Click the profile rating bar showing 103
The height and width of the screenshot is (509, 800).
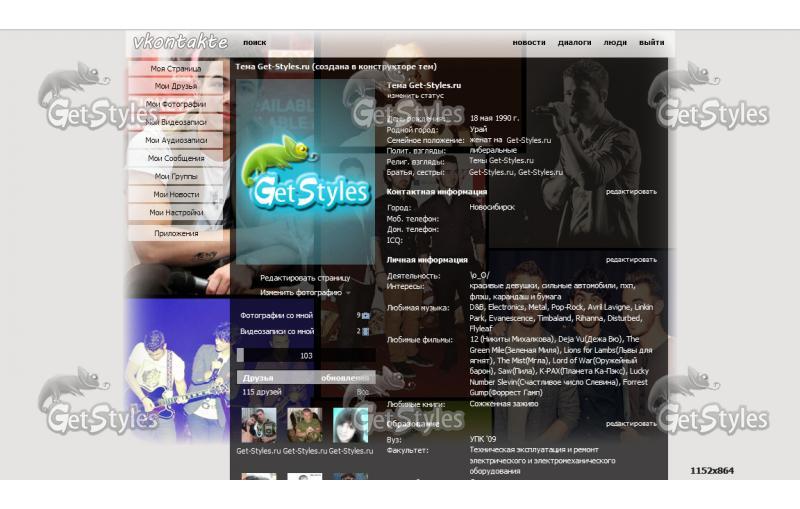[305, 355]
